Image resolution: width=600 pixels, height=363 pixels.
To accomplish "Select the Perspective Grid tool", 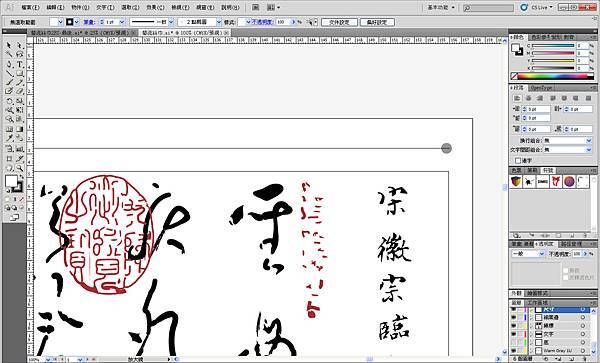I will [x=20, y=120].
